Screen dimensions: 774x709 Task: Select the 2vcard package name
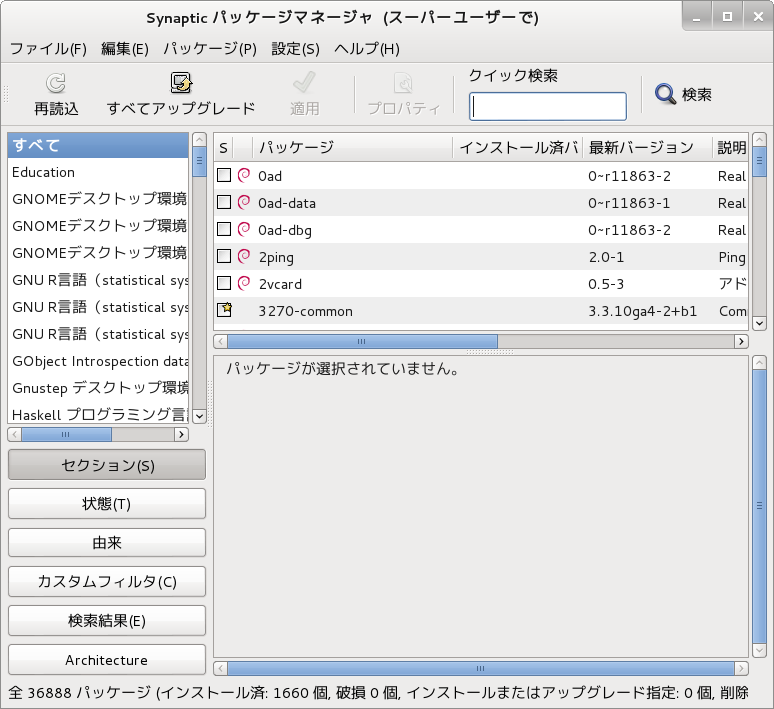(x=280, y=284)
